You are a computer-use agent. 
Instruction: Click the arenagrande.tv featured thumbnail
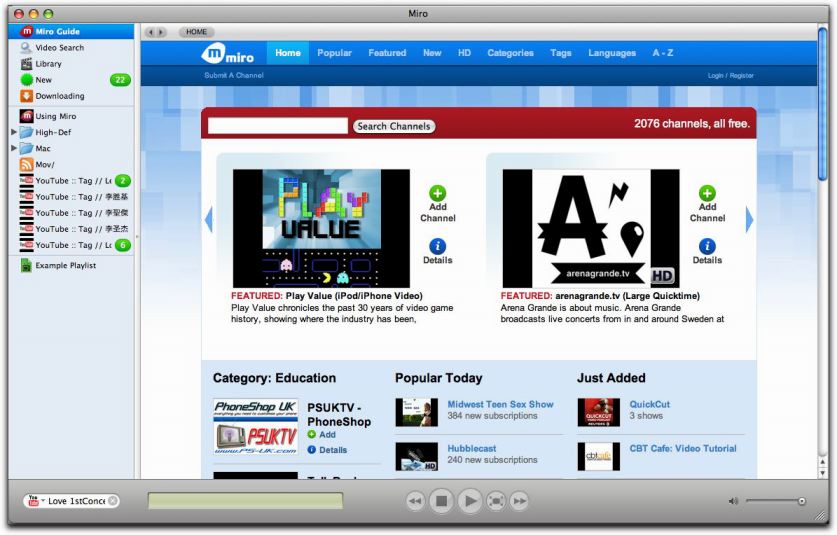[591, 229]
